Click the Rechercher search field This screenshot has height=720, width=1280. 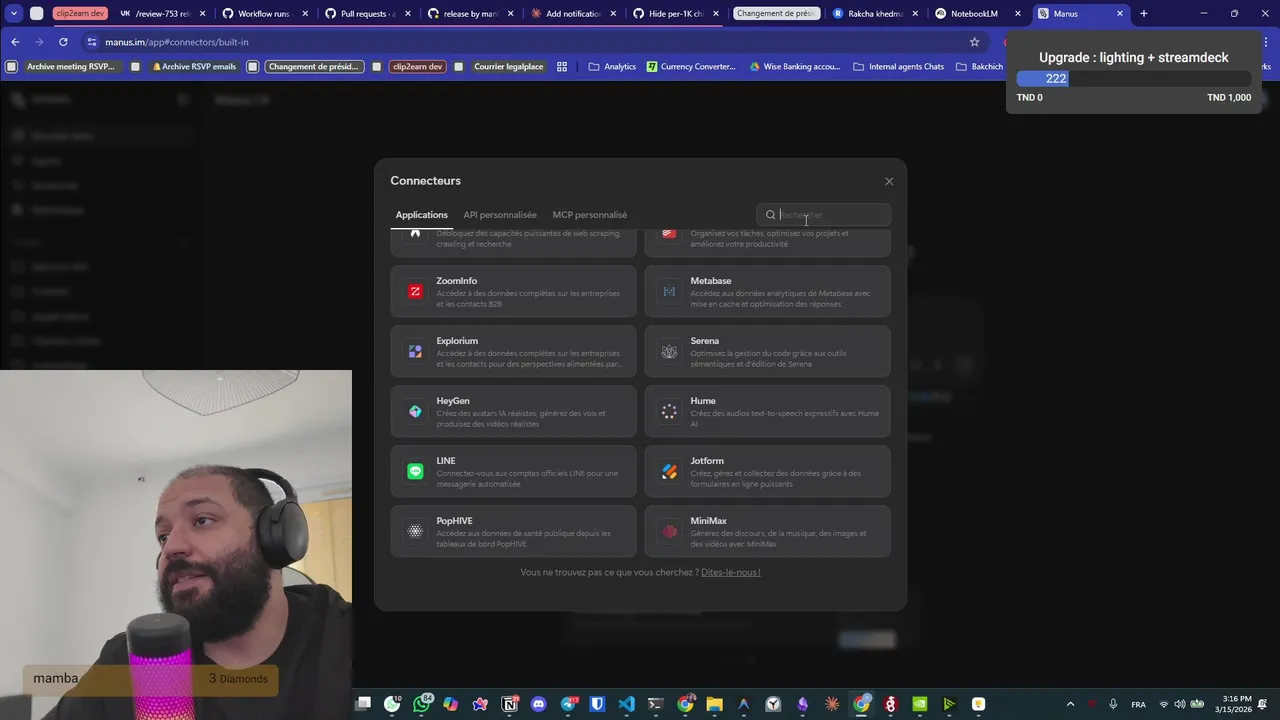[824, 215]
